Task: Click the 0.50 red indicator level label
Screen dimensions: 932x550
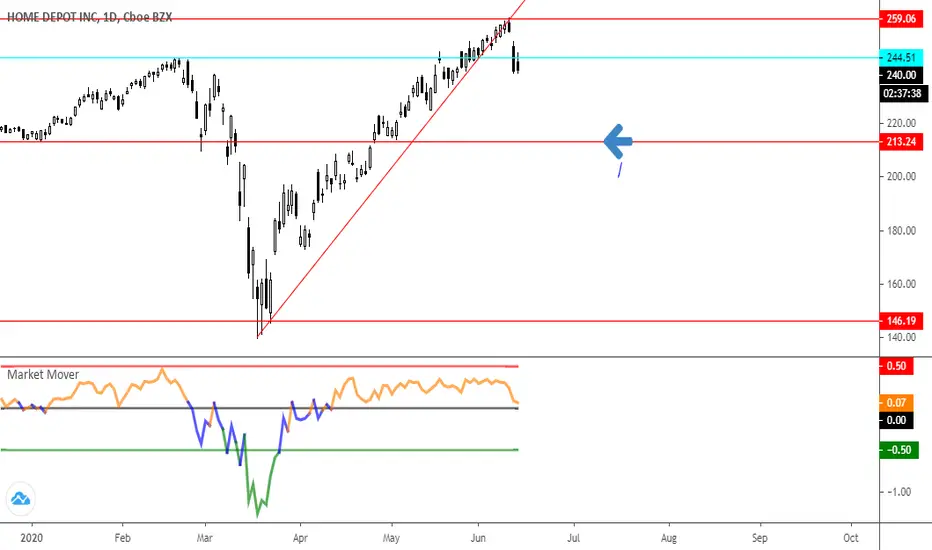Action: tap(896, 366)
